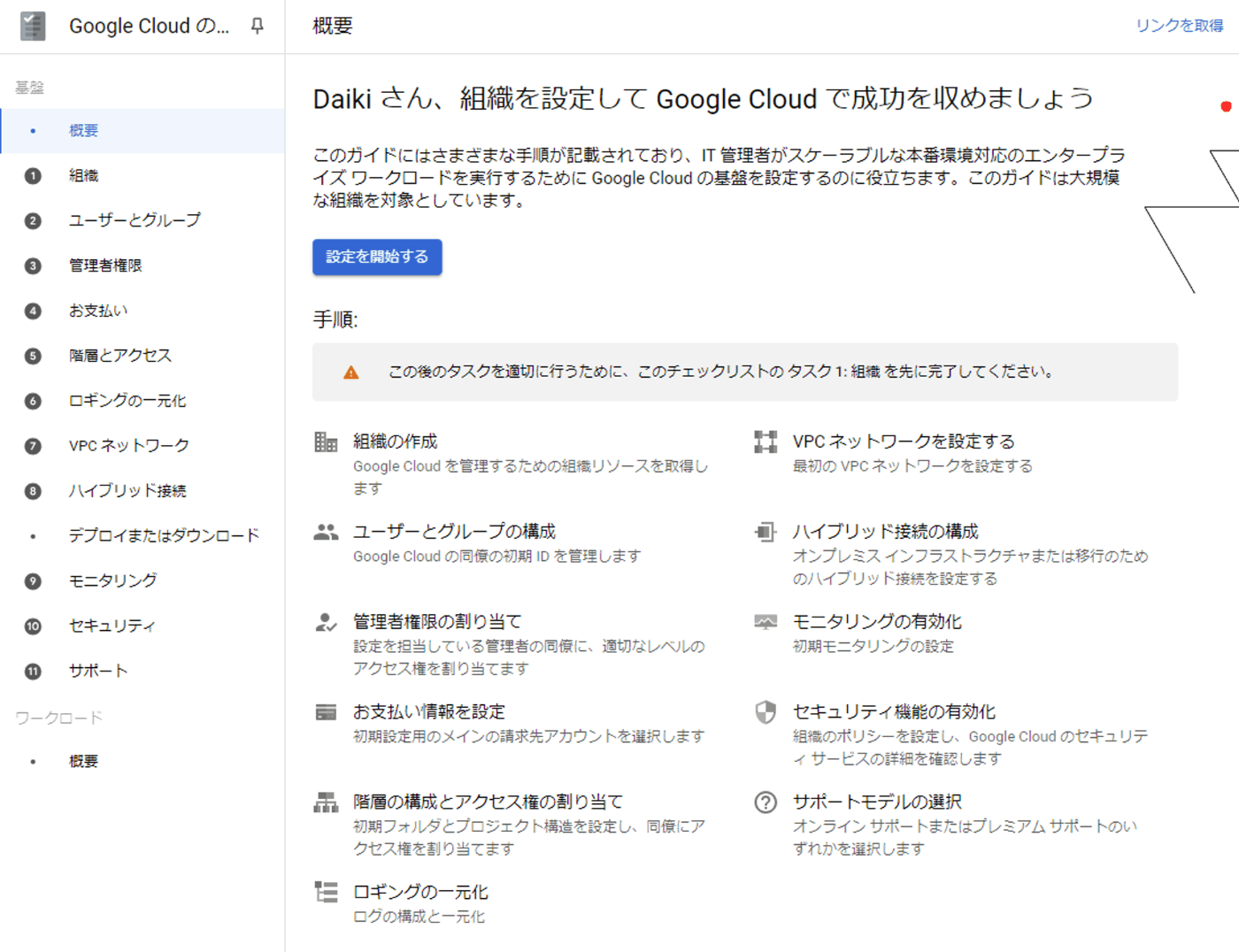Screen dimensions: 1239x952
Task: Click step 2 number badge beside ユーザーとグループ
Action: point(33,221)
